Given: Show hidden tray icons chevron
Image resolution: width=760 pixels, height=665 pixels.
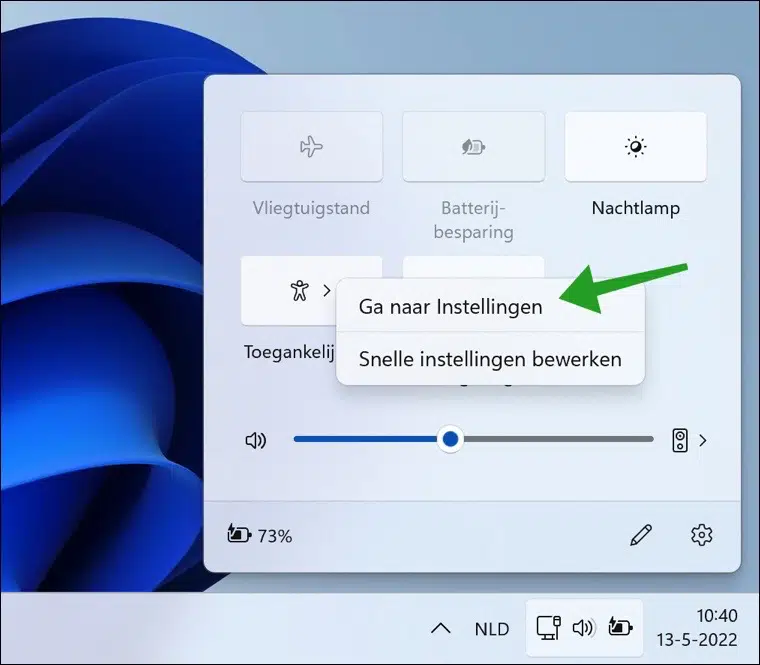Looking at the screenshot, I should 441,629.
